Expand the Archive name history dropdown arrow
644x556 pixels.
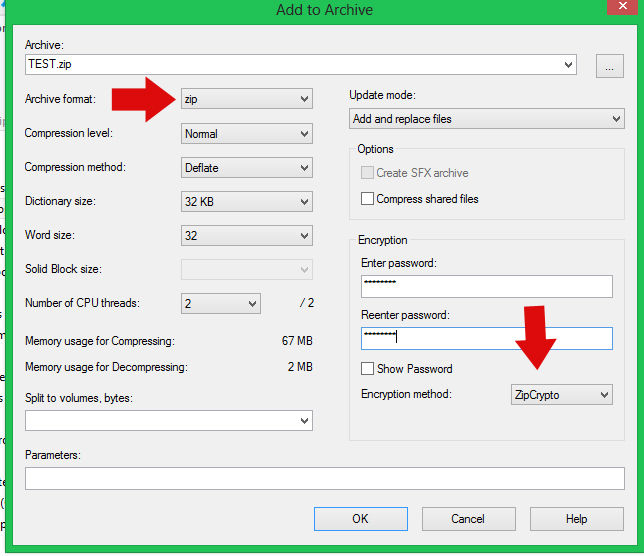[568, 65]
